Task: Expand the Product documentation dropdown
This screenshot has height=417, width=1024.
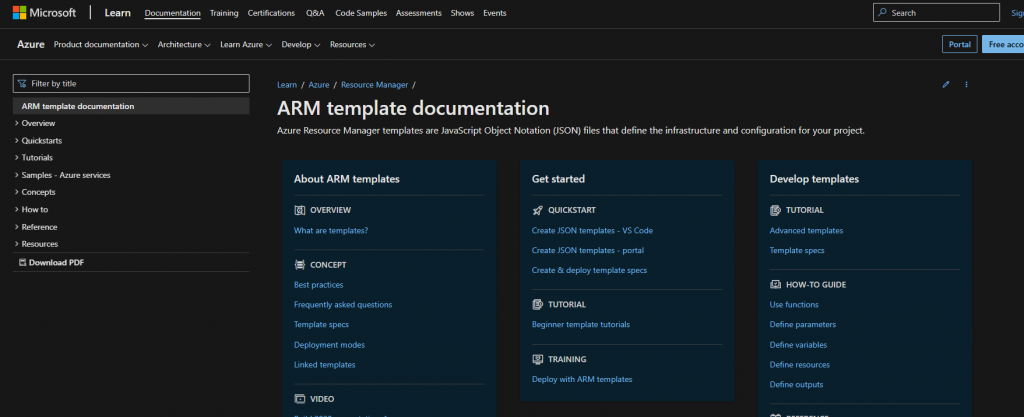Action: [x=100, y=45]
